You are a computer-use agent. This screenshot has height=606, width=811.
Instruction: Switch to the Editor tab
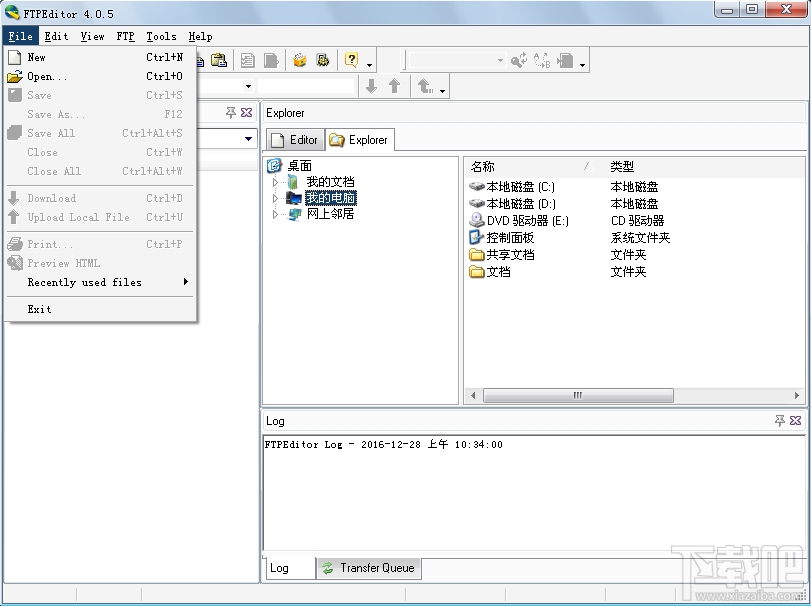point(295,140)
